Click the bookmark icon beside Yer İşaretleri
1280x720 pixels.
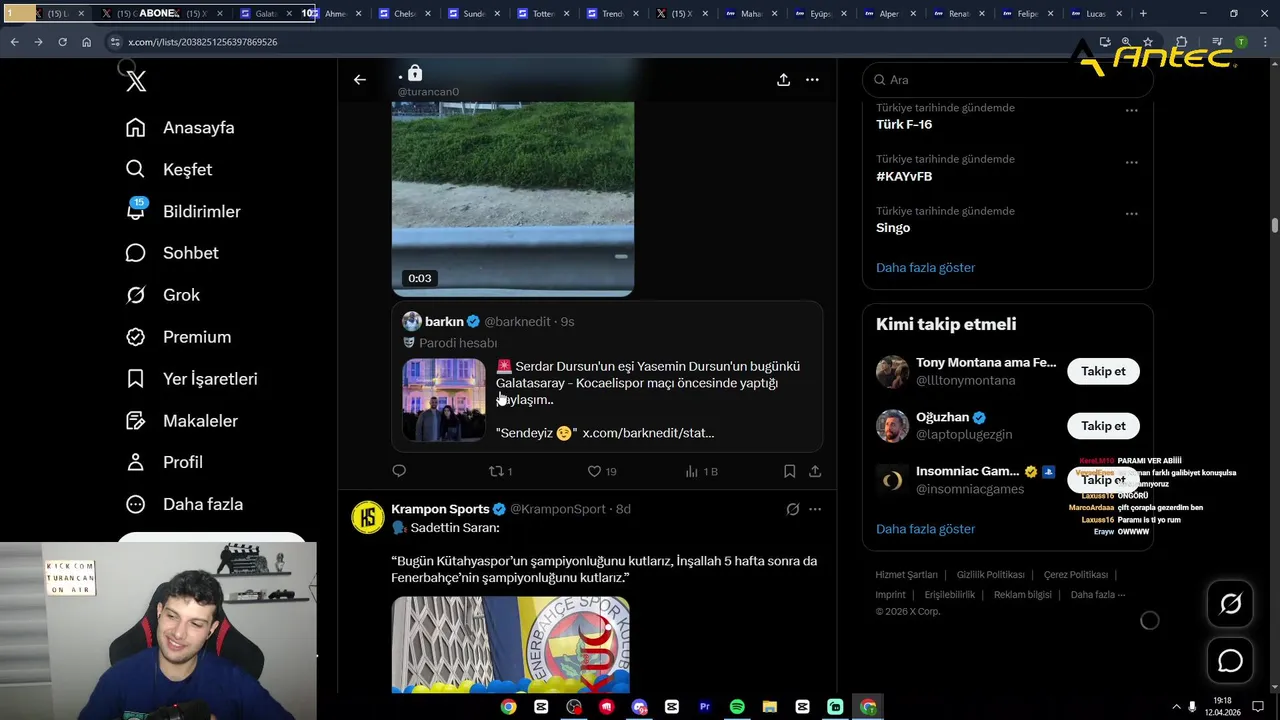[136, 379]
